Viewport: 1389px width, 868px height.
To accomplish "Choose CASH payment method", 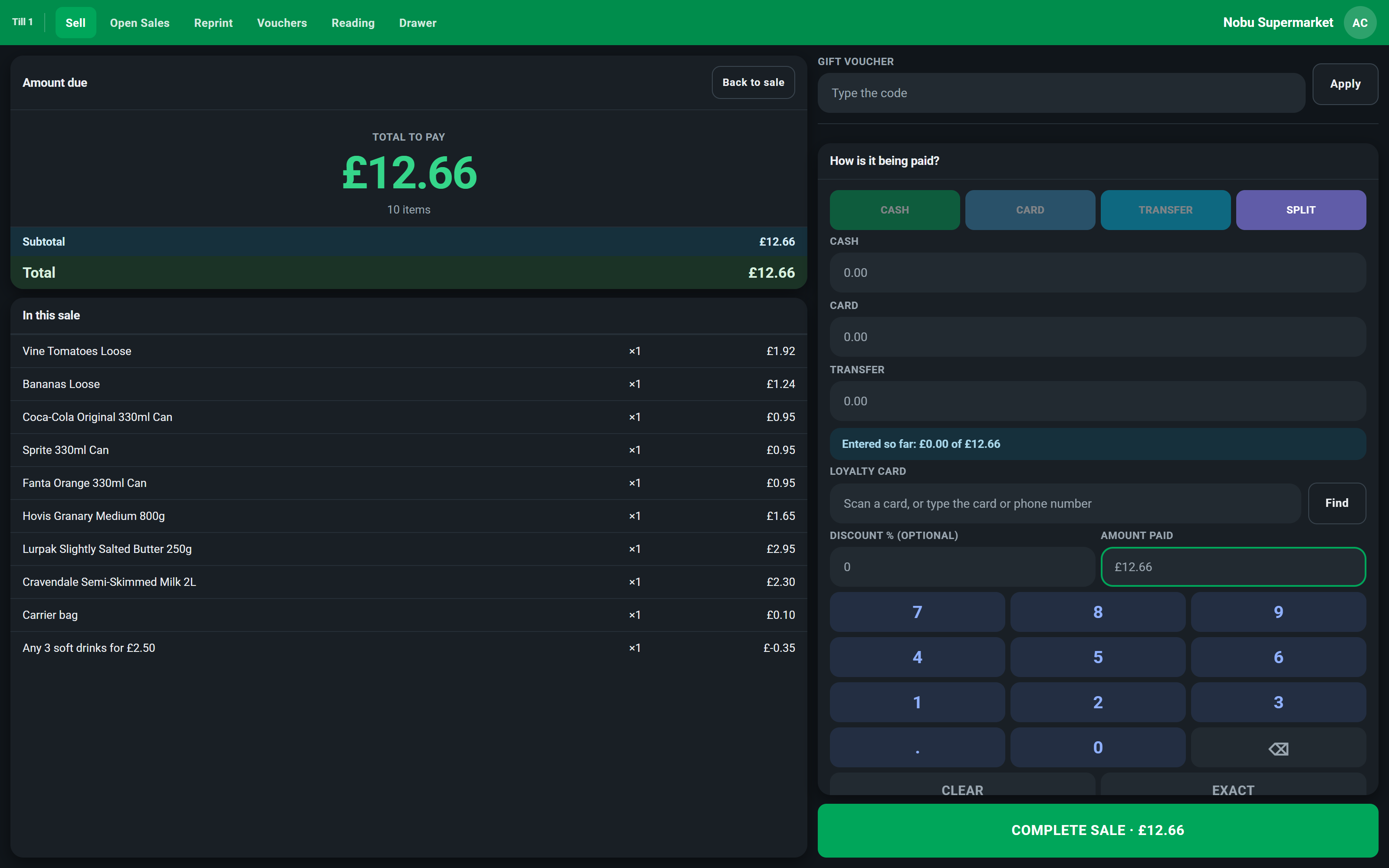I will pos(894,210).
